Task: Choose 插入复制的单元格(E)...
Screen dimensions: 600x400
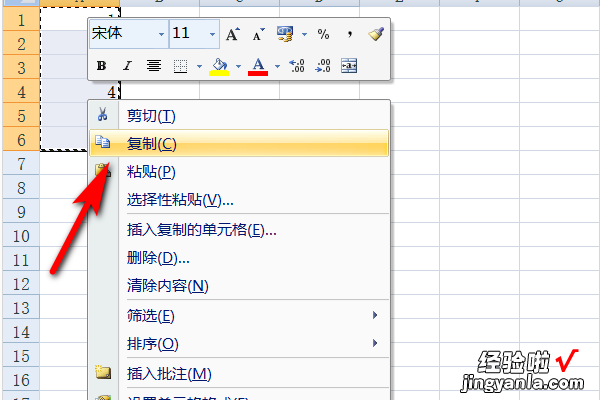Action: (239, 230)
